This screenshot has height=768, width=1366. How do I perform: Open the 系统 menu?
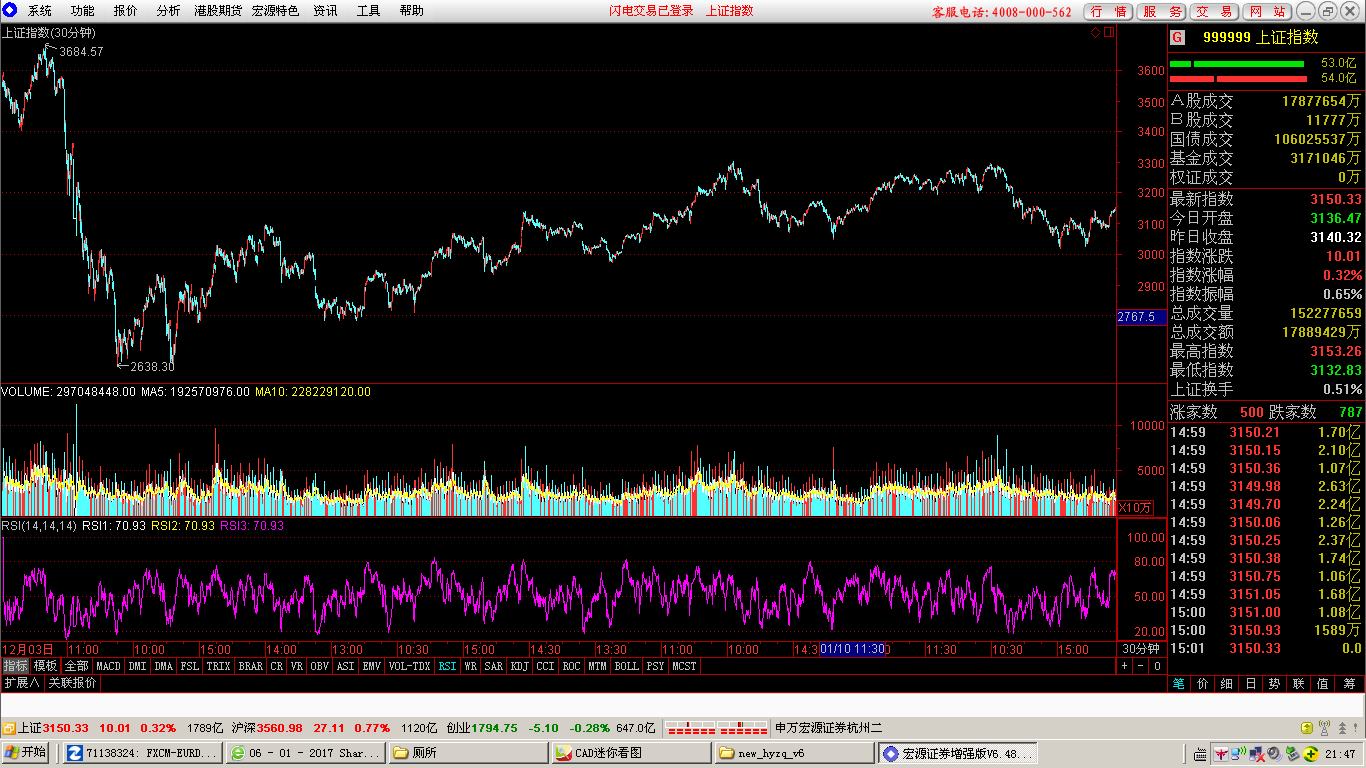click(40, 11)
